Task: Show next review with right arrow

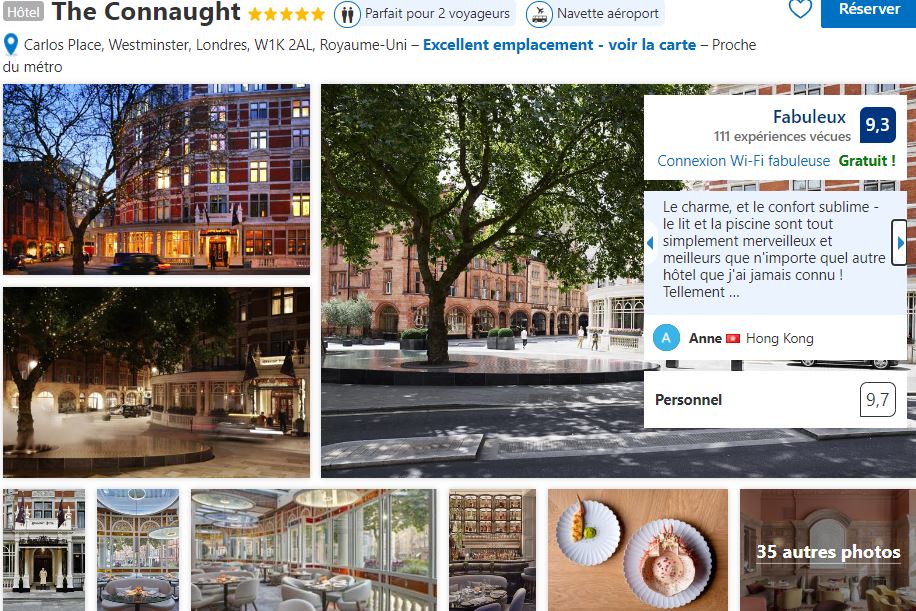Action: (x=900, y=242)
